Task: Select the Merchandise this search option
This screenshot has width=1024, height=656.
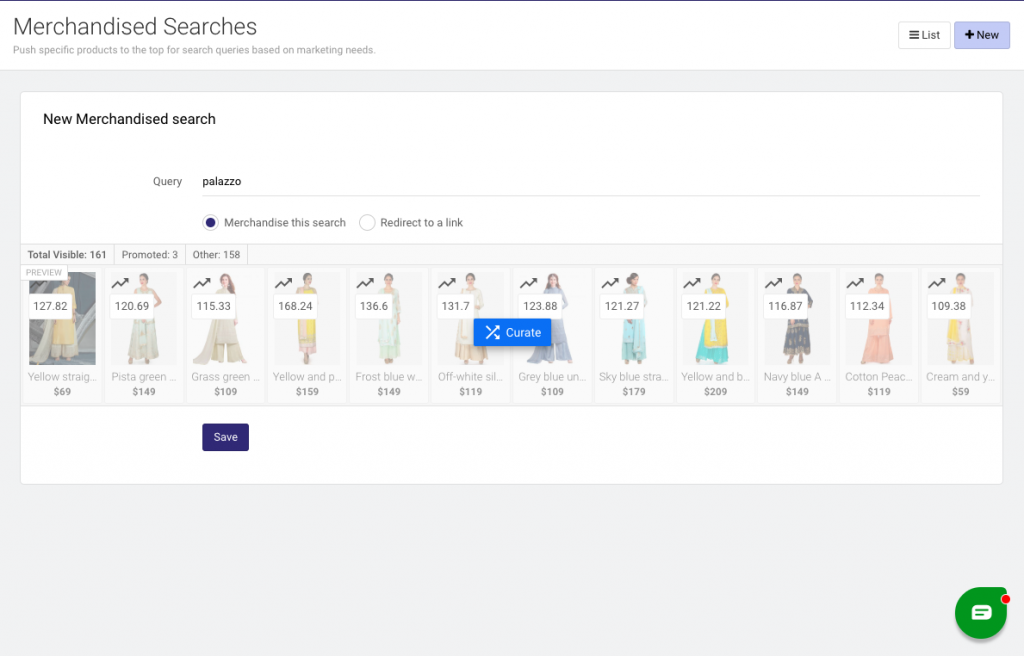Action: [210, 222]
